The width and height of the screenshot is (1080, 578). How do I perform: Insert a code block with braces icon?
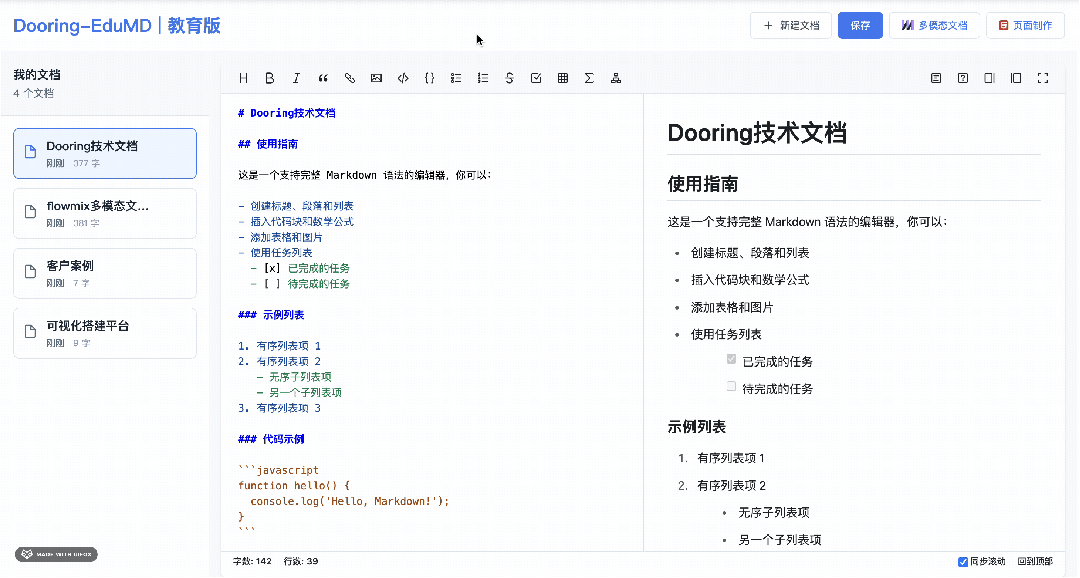tap(430, 79)
